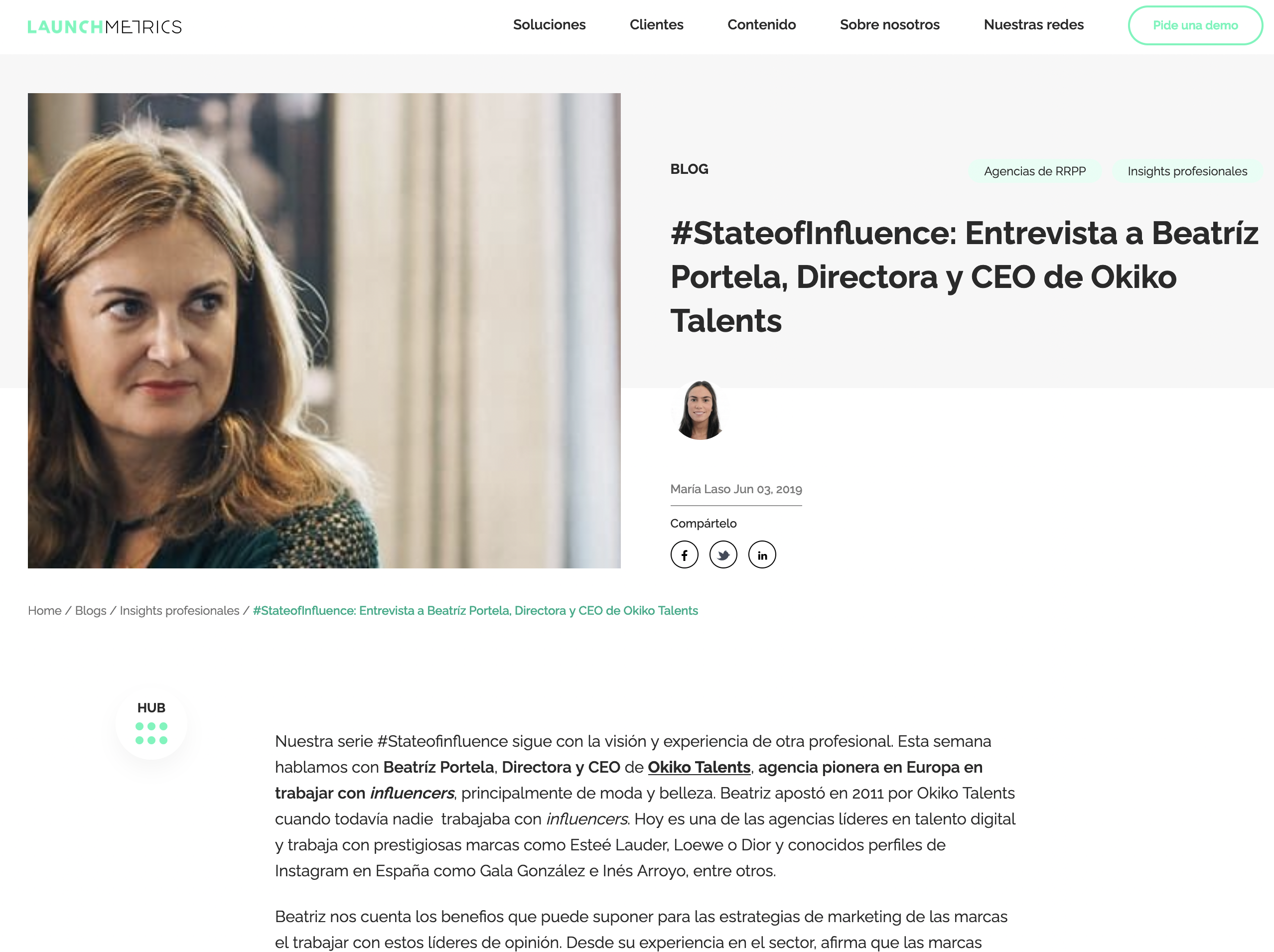
Task: Share the article on Facebook
Action: click(684, 554)
